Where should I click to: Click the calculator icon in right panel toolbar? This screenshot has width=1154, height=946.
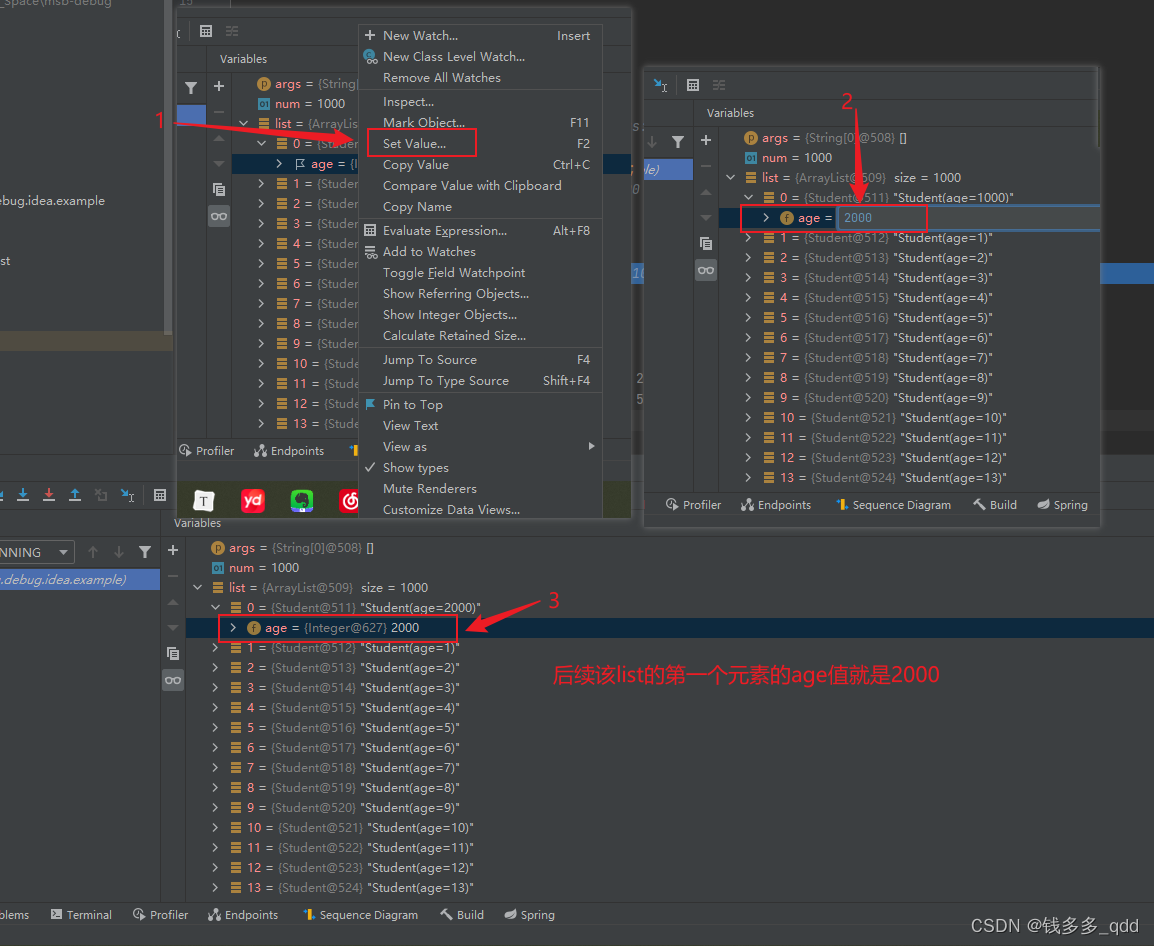coord(693,85)
